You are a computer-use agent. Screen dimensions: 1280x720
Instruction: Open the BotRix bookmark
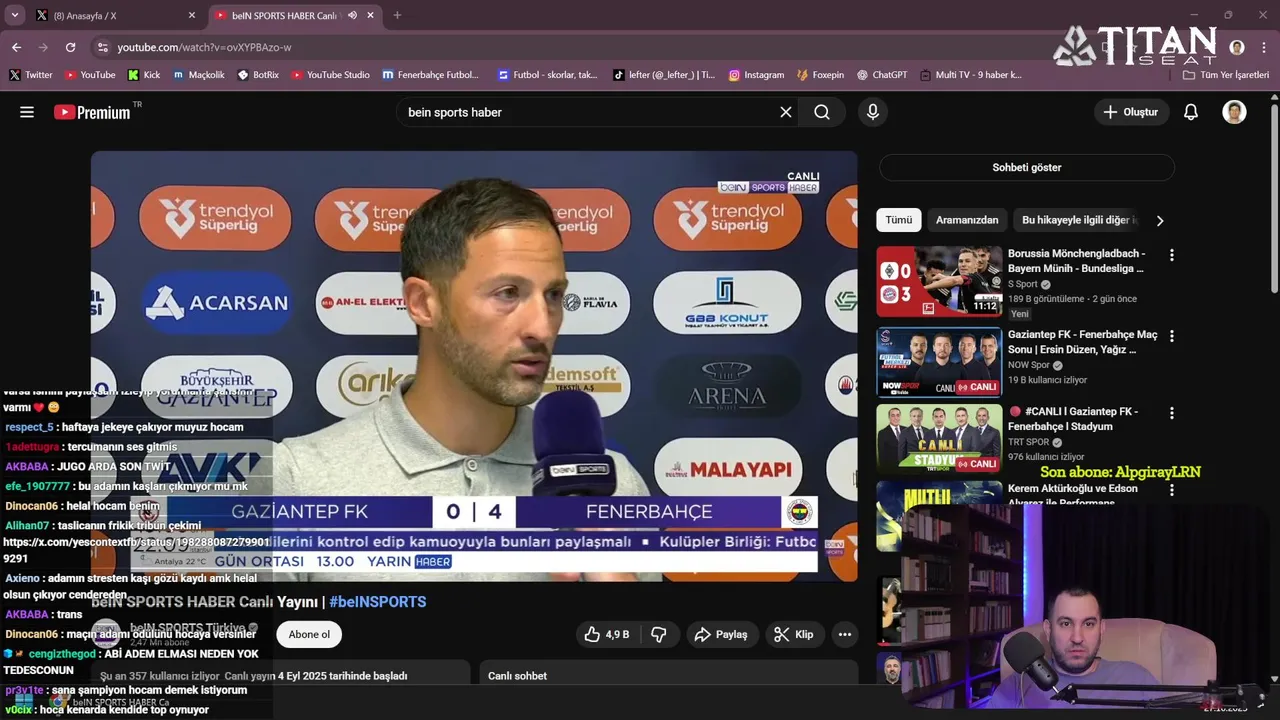click(x=258, y=75)
